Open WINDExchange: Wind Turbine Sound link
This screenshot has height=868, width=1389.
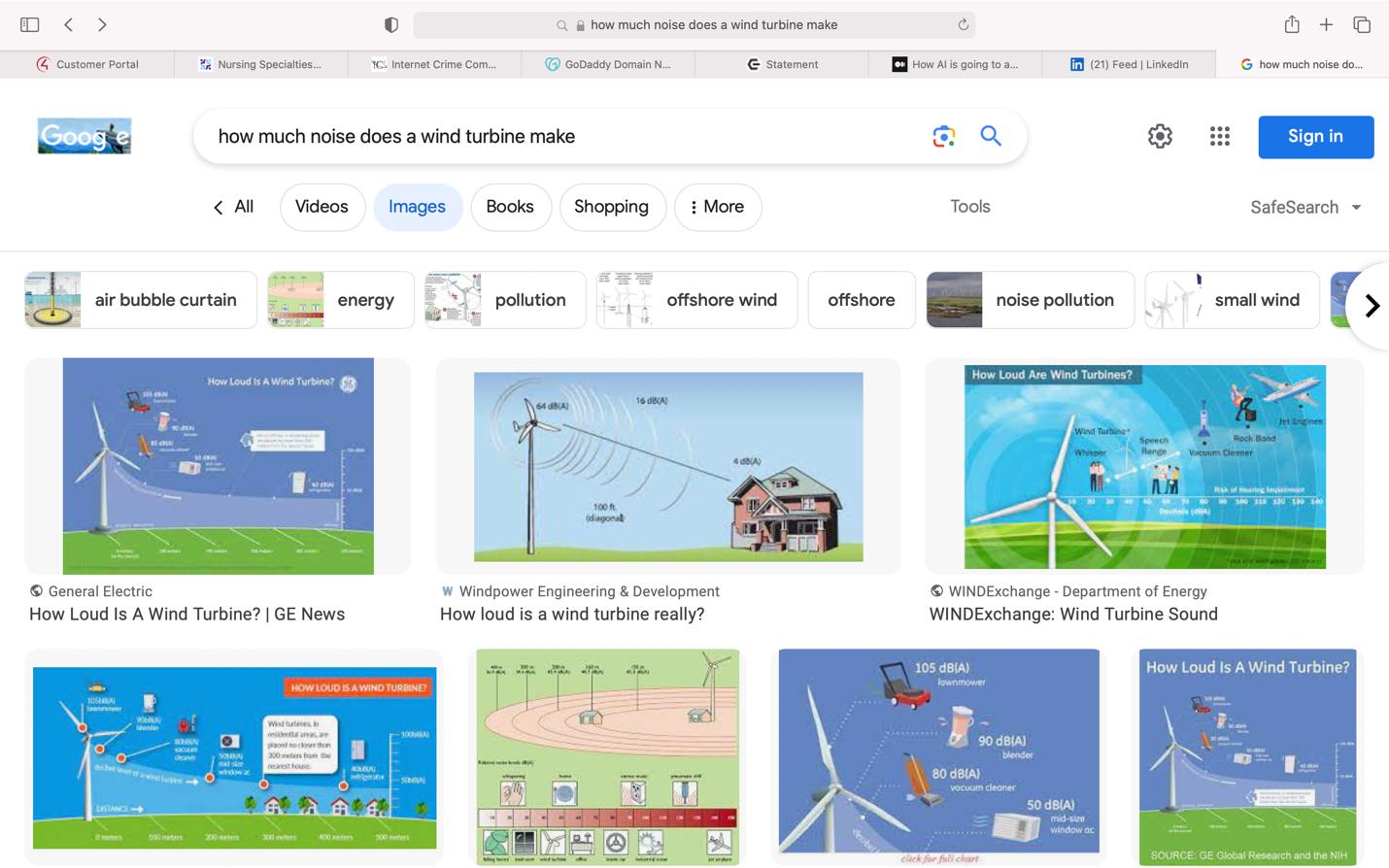1073,615
